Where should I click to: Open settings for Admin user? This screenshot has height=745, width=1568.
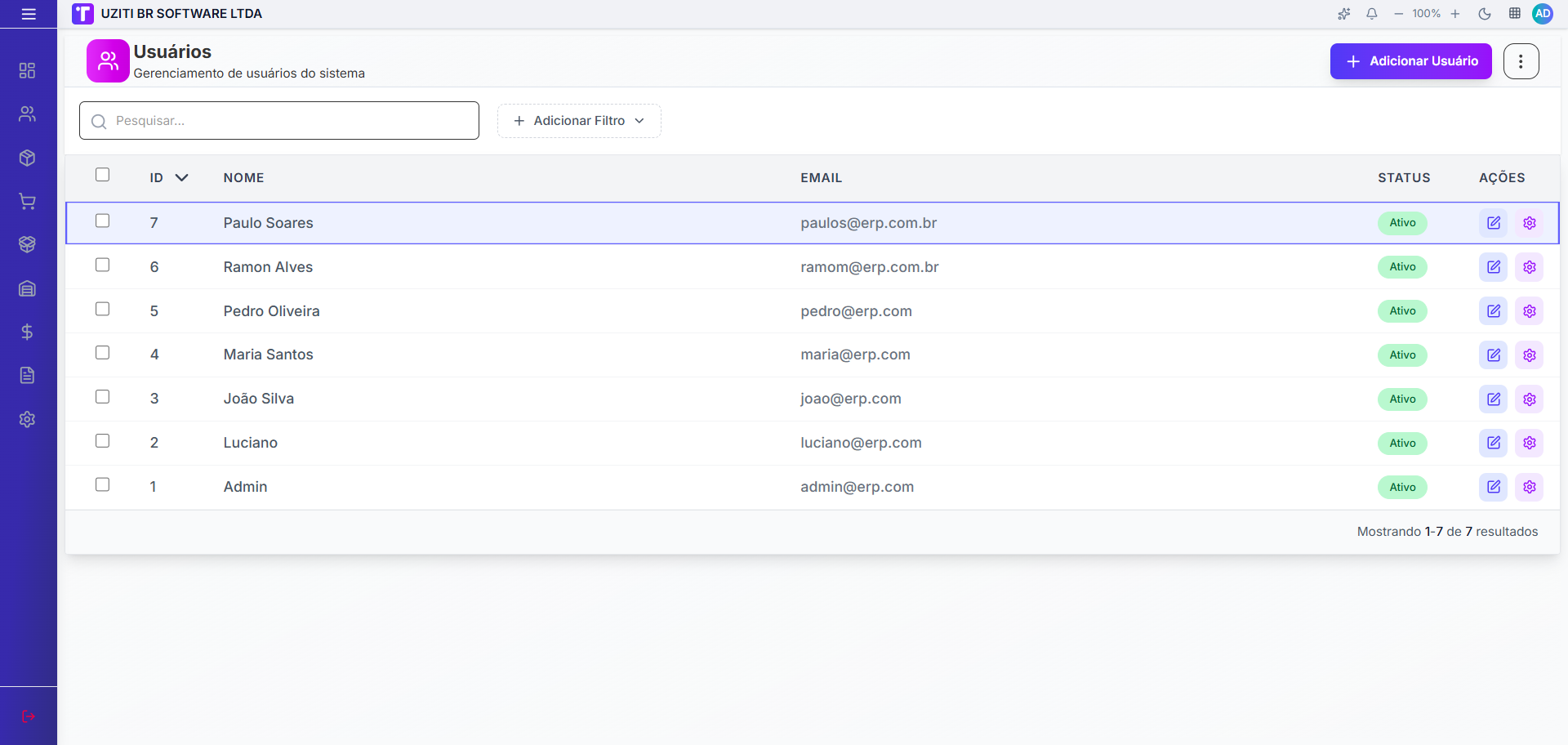1530,487
